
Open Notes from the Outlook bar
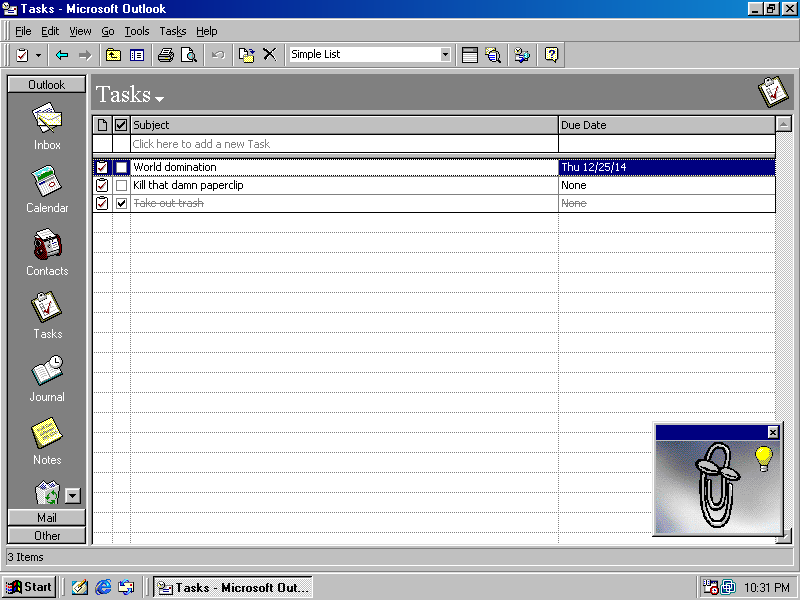pyautogui.click(x=47, y=441)
